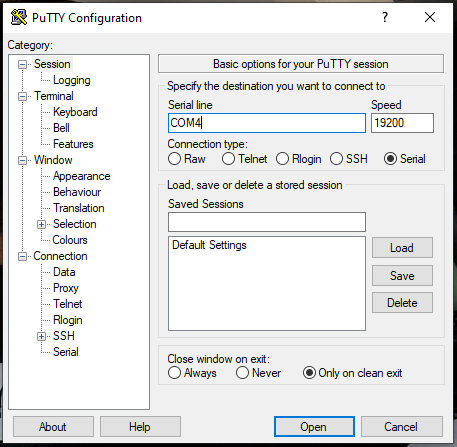Collapse the Connection tree node
Screen dimensions: 457x447
click(22, 257)
